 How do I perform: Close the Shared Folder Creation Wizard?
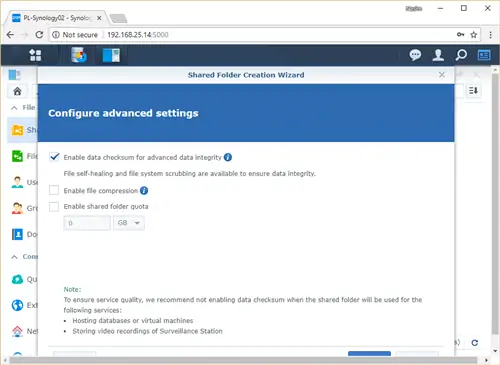[x=442, y=75]
